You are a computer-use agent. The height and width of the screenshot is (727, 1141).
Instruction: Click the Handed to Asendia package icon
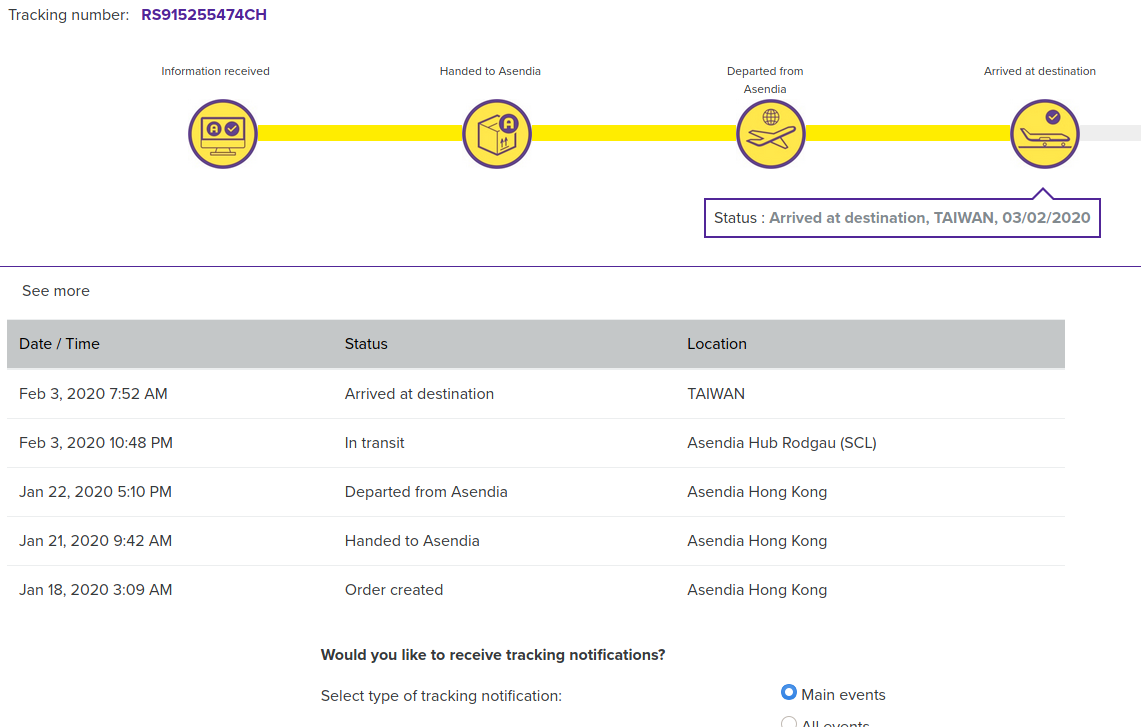[x=497, y=134]
